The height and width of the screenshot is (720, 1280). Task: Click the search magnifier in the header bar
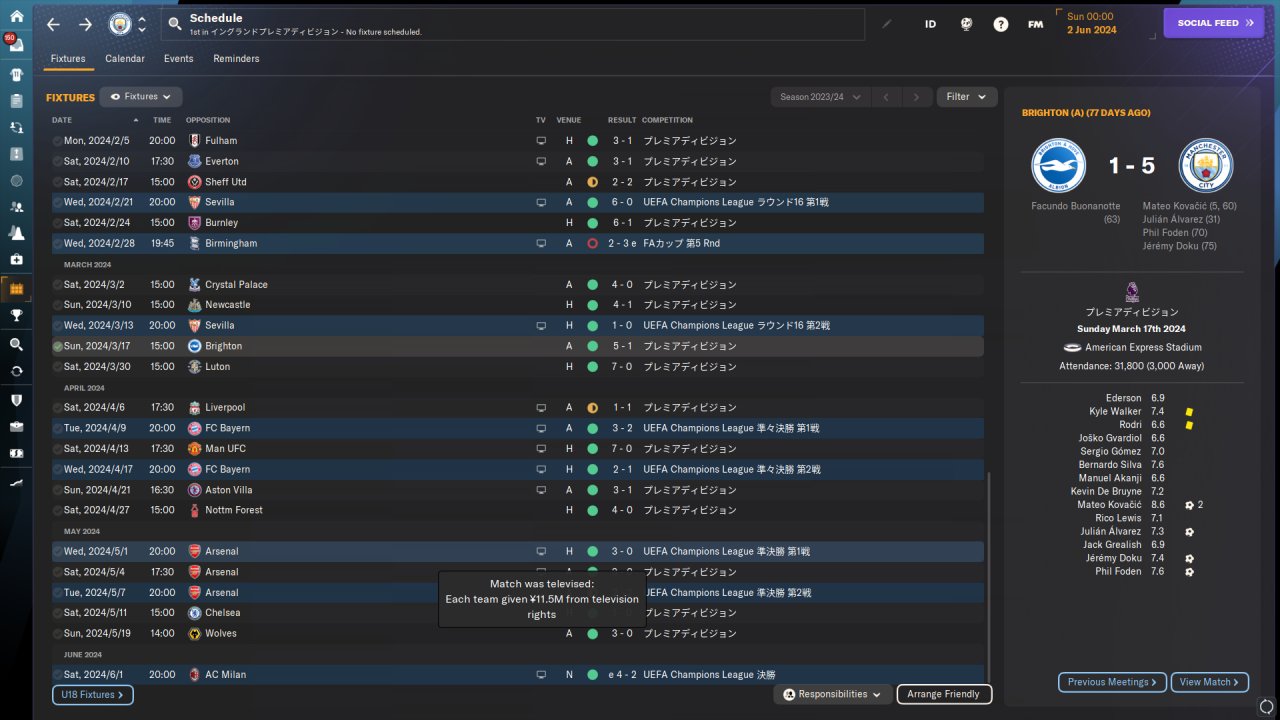click(175, 24)
